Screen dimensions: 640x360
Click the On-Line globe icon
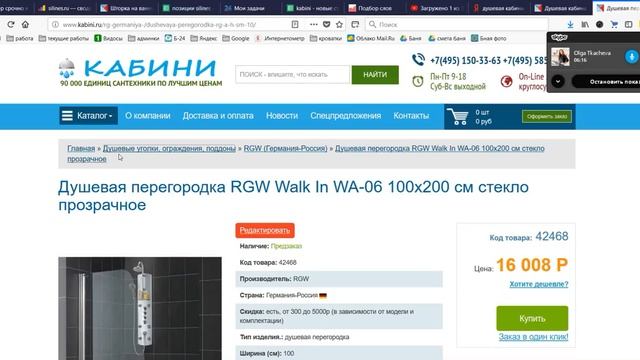507,81
